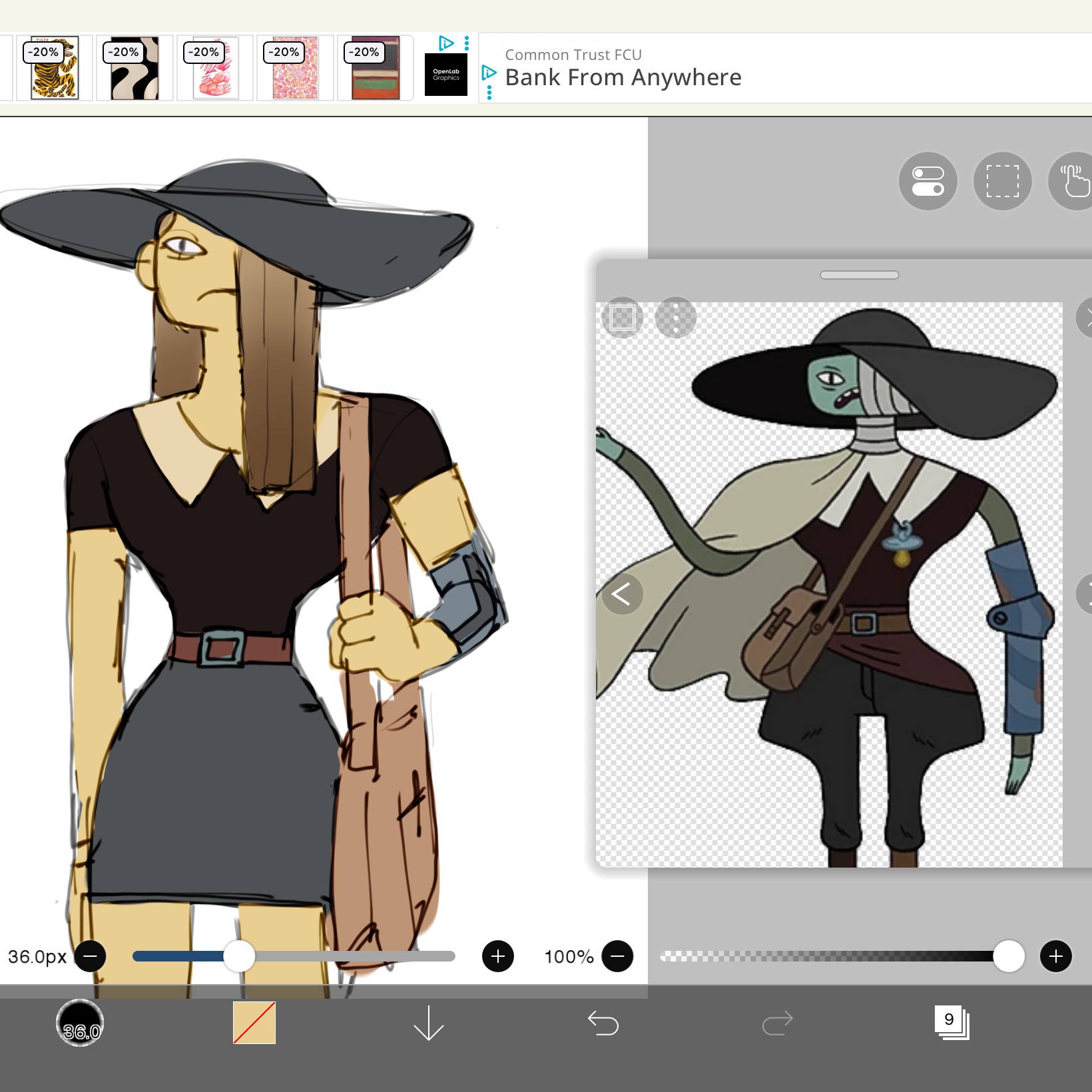Toggle the stabilizer hand touch icon
1092x1092 pixels.
(x=1073, y=181)
